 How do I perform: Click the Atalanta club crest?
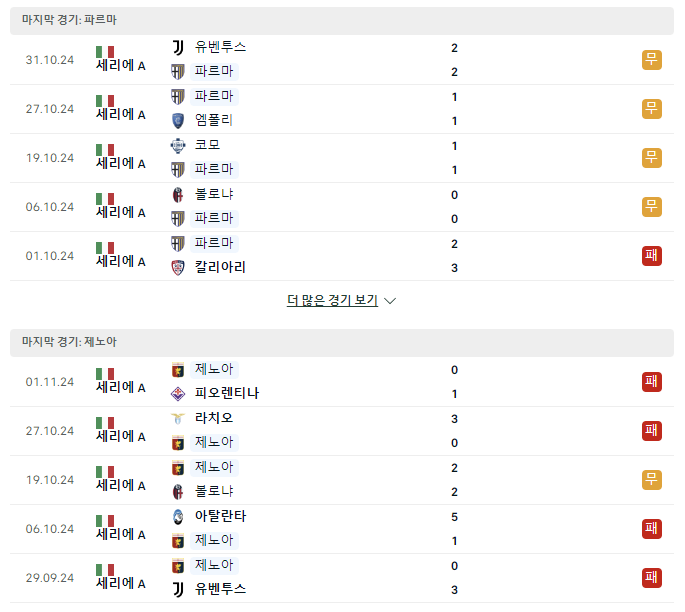(178, 517)
